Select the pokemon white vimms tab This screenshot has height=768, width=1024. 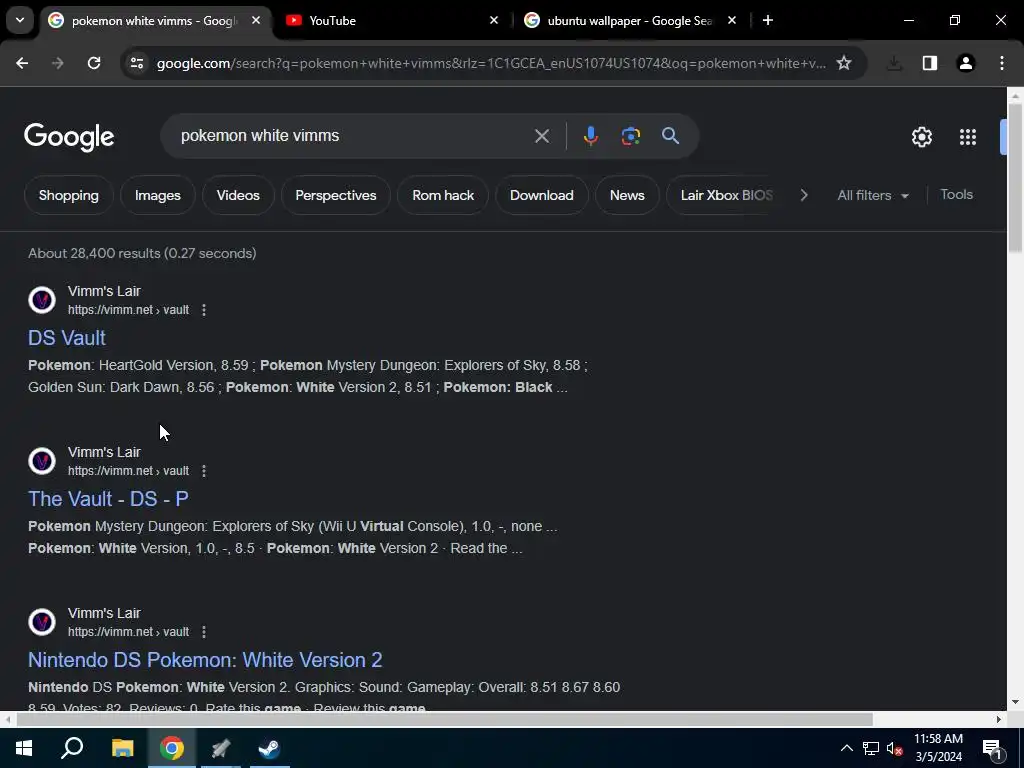[x=154, y=20]
